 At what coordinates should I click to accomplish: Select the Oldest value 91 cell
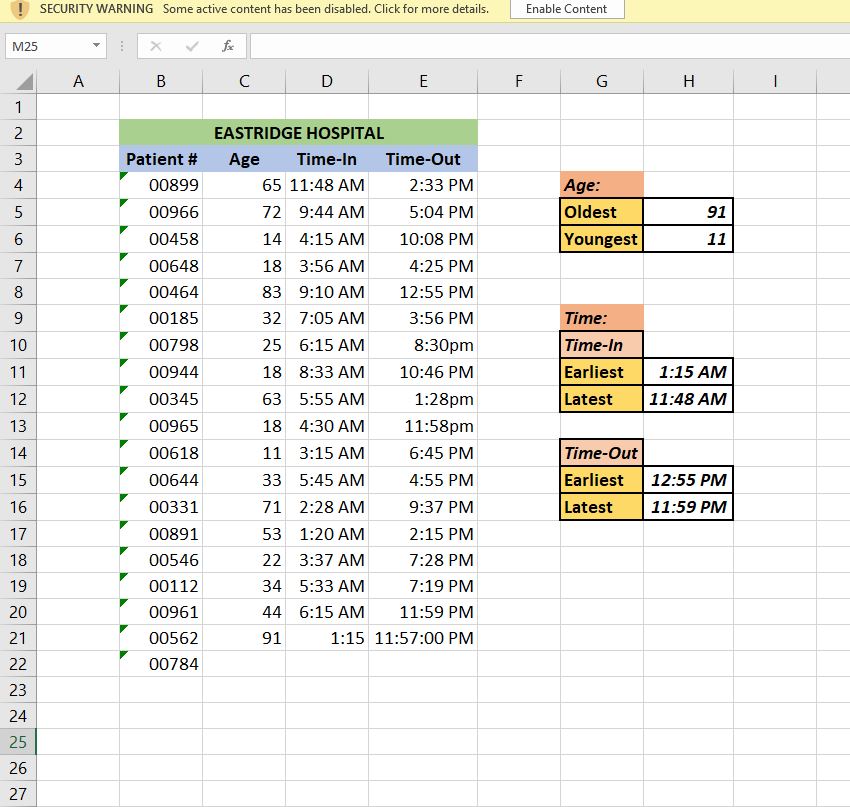688,212
